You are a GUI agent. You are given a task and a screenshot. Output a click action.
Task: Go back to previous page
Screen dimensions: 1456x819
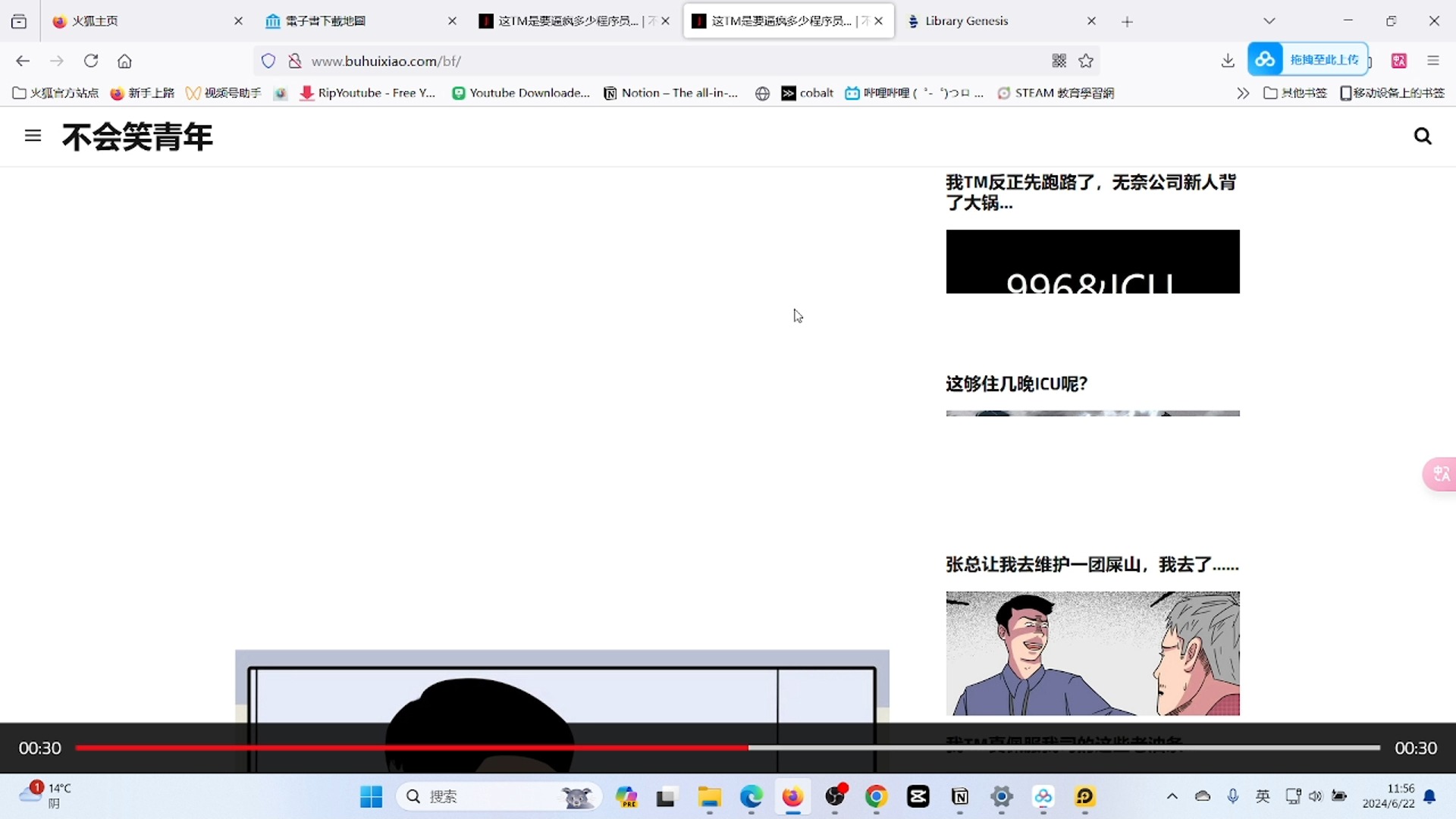23,61
